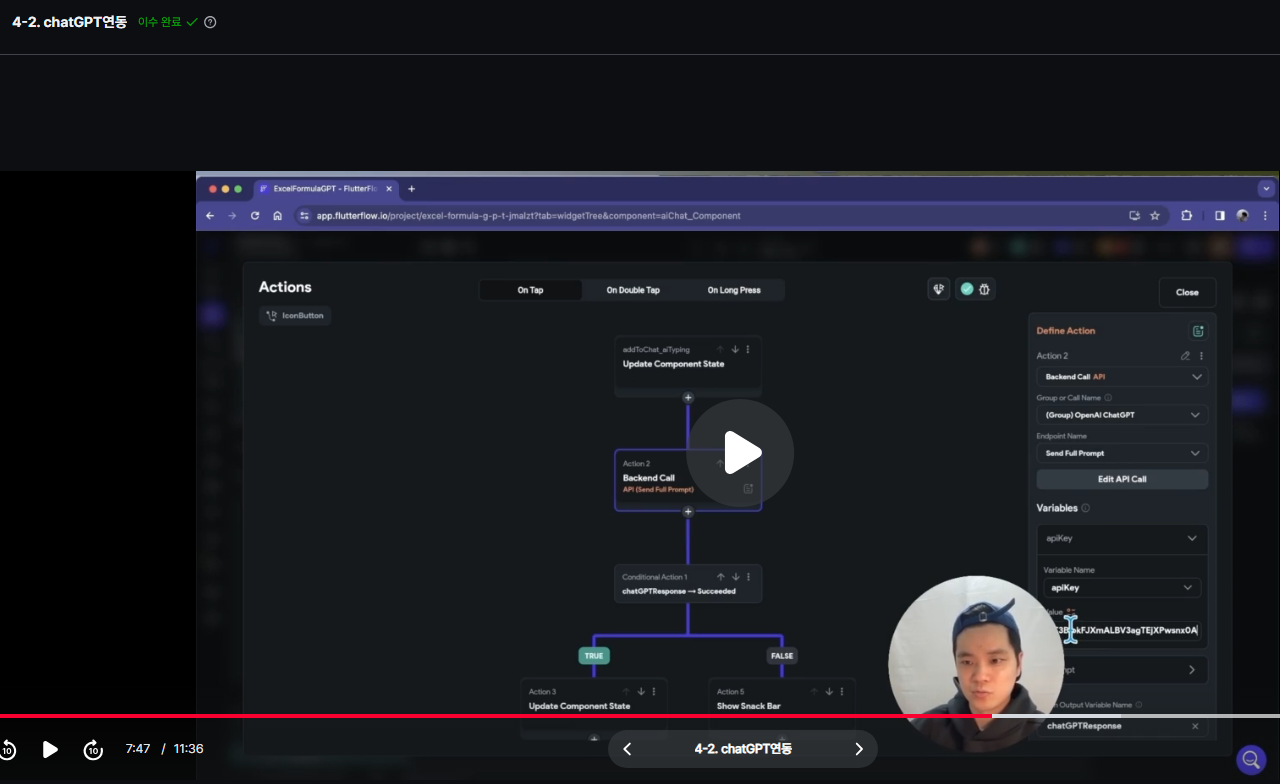1280x784 pixels.
Task: Click the green check status icon in Actions header
Action: click(967, 289)
